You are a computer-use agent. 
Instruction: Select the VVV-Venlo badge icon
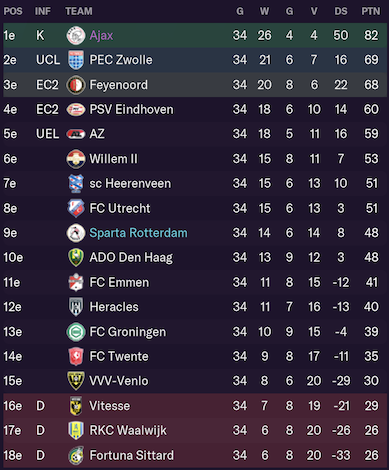76,381
